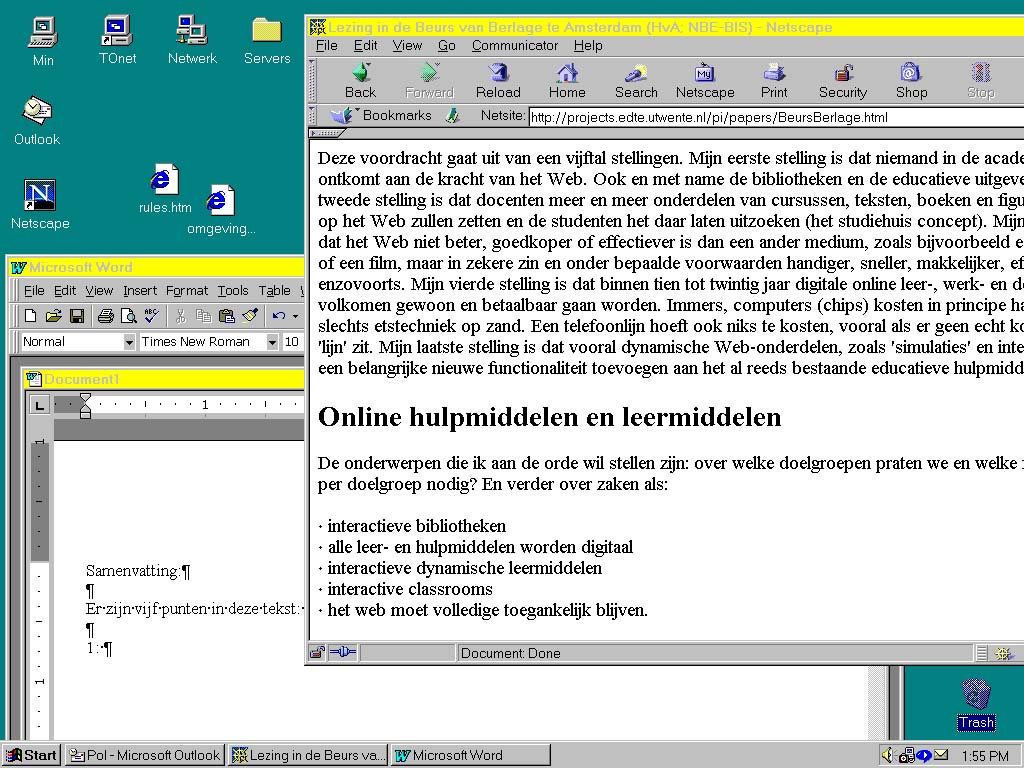The width and height of the screenshot is (1024, 768).
Task: Click the Stop button in Netscape
Action: [981, 80]
